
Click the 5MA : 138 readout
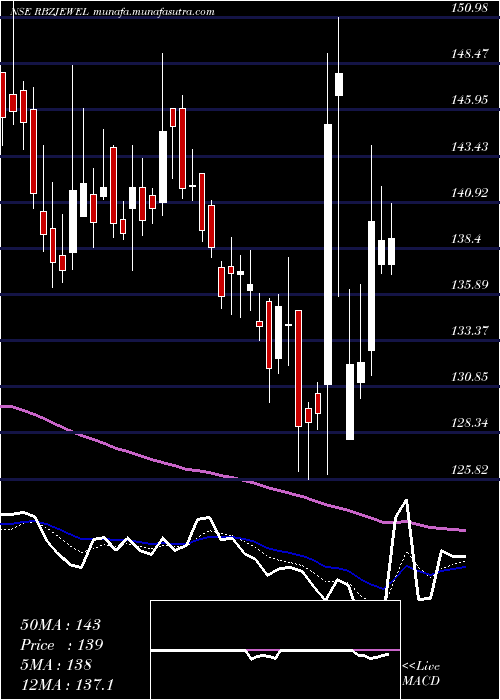56,664
